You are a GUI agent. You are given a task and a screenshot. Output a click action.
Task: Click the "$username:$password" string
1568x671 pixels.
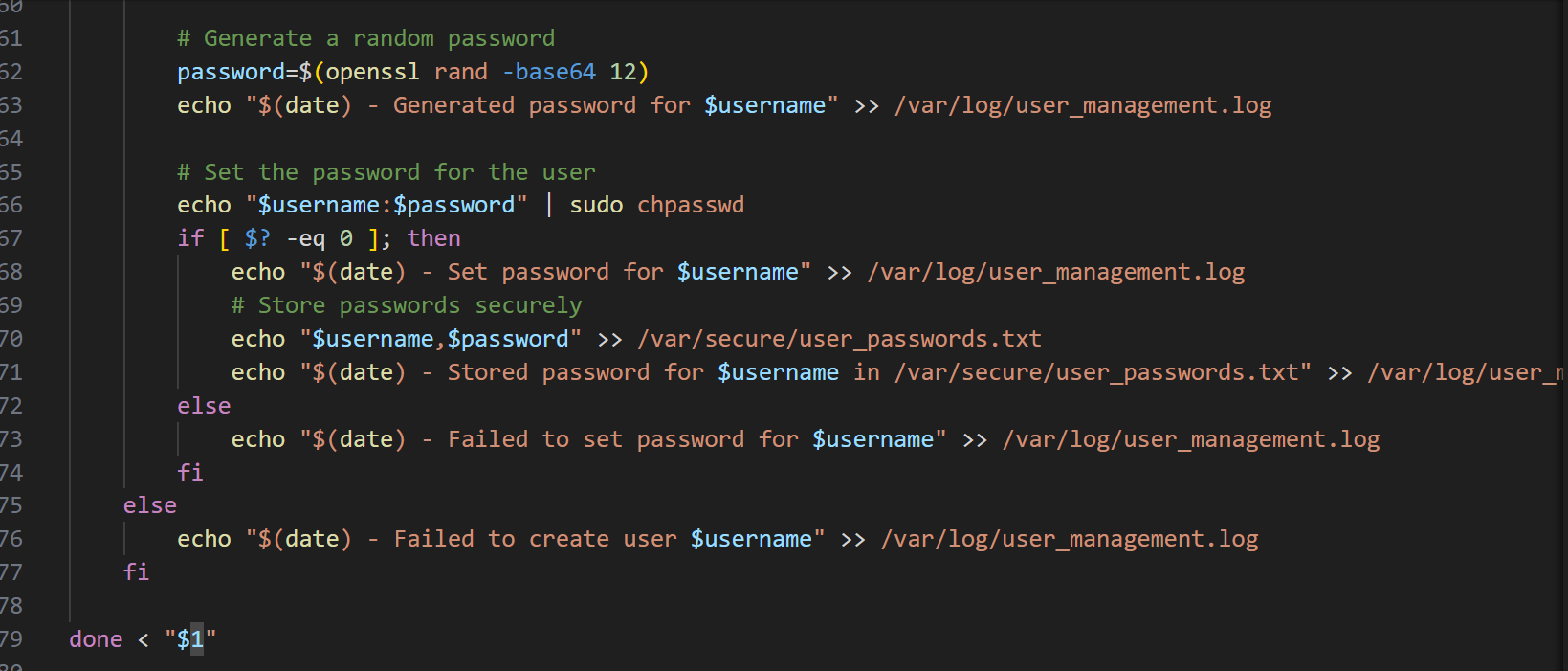click(x=386, y=205)
